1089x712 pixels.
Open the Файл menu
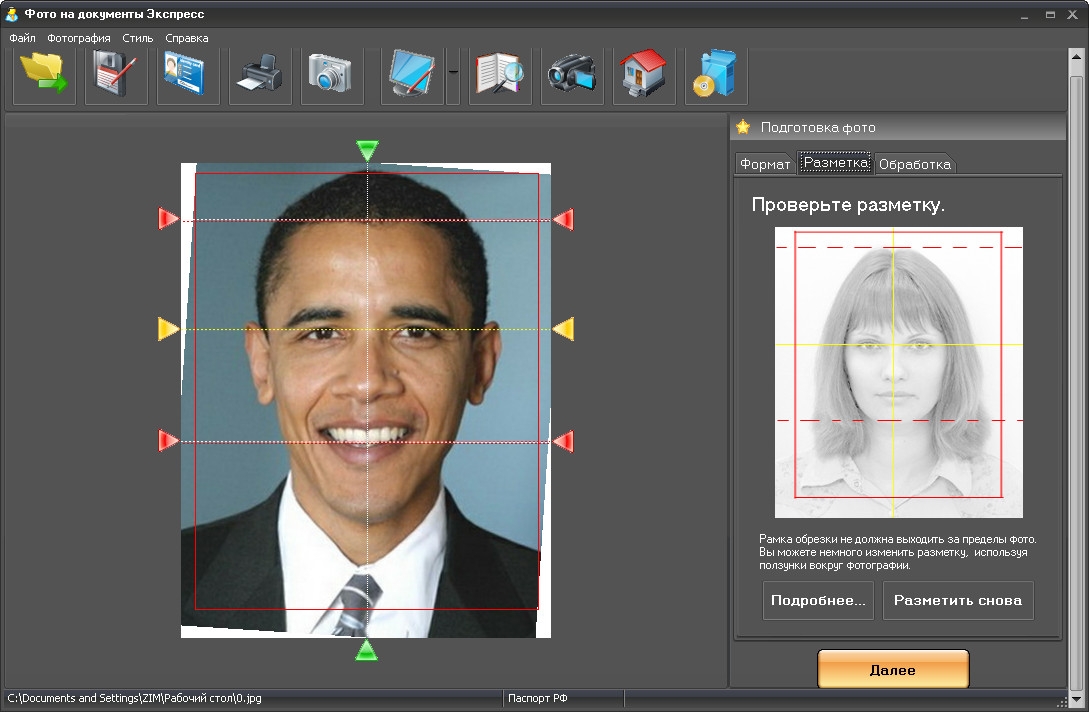tap(22, 38)
